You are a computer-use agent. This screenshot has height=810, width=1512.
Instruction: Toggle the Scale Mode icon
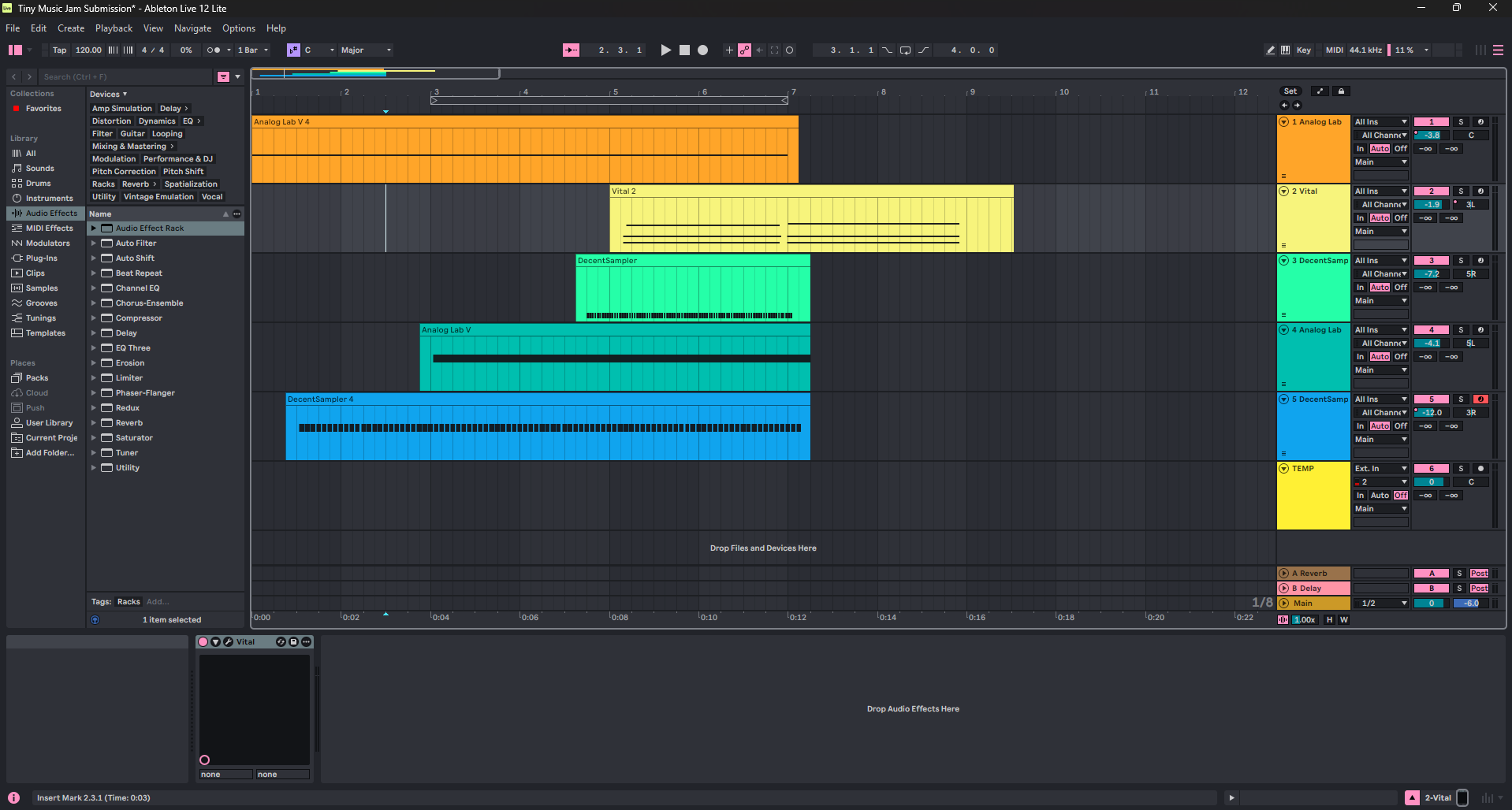pyautogui.click(x=293, y=50)
